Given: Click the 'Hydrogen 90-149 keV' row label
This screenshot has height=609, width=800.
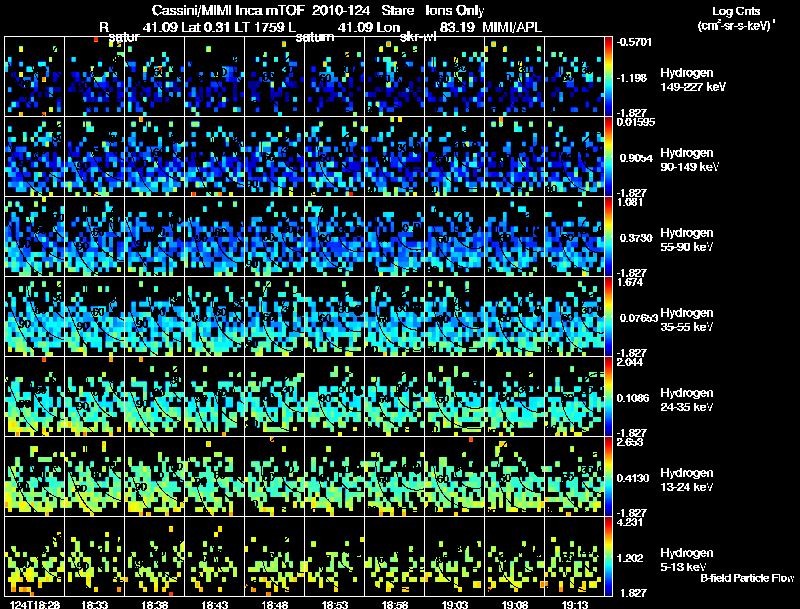Looking at the screenshot, I should [x=689, y=160].
